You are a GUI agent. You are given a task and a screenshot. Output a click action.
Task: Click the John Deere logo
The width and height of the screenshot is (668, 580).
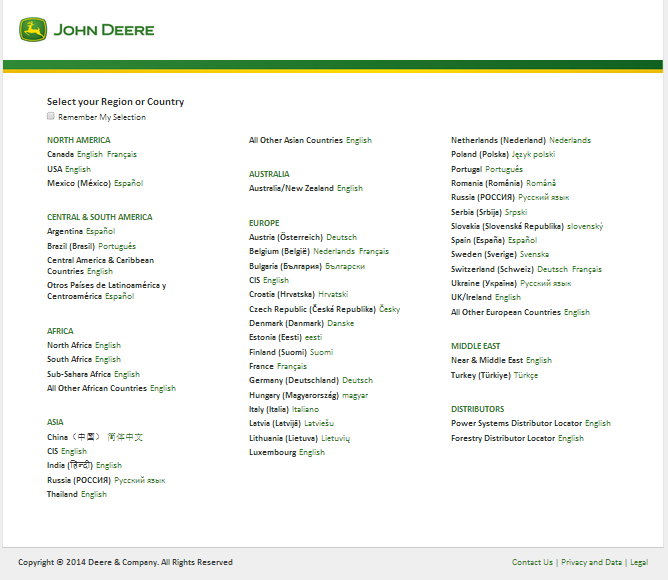pos(86,30)
